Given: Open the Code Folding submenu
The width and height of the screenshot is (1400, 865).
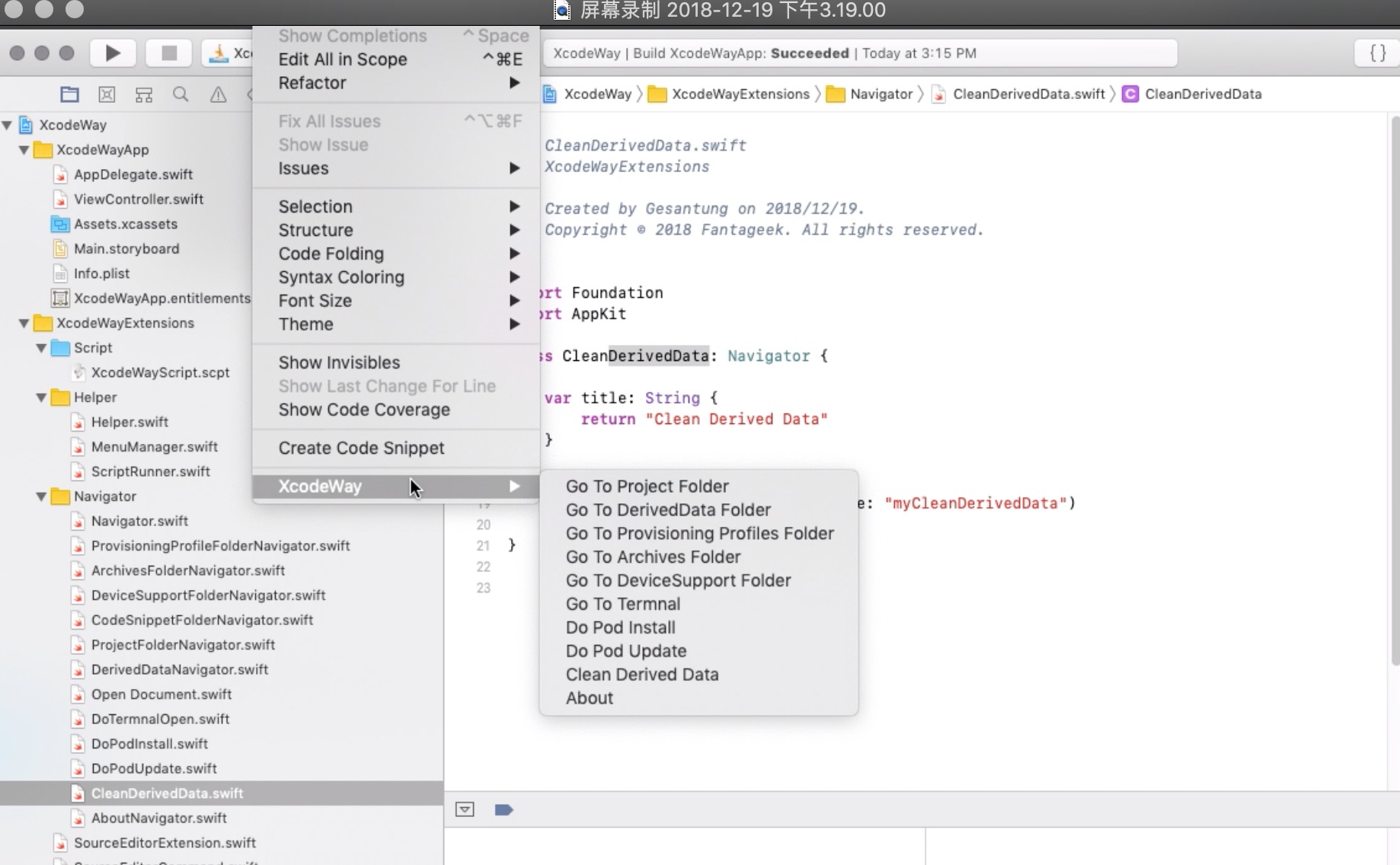Looking at the screenshot, I should [396, 254].
